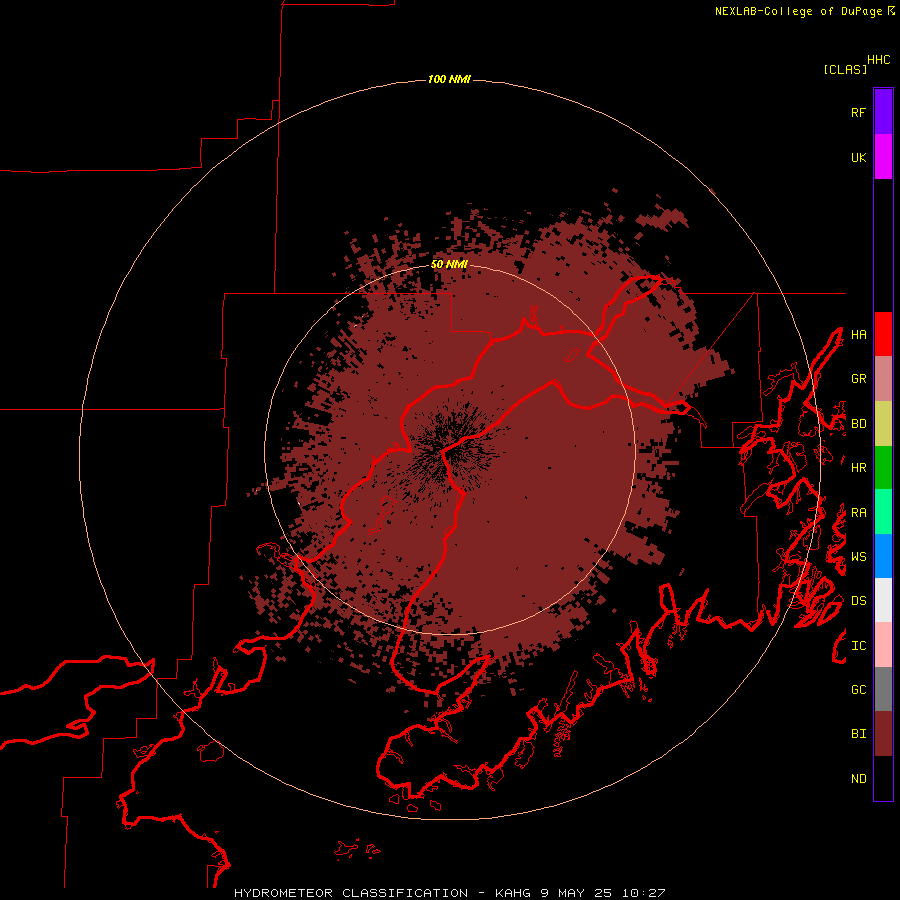Click the ND legend label

(858, 779)
